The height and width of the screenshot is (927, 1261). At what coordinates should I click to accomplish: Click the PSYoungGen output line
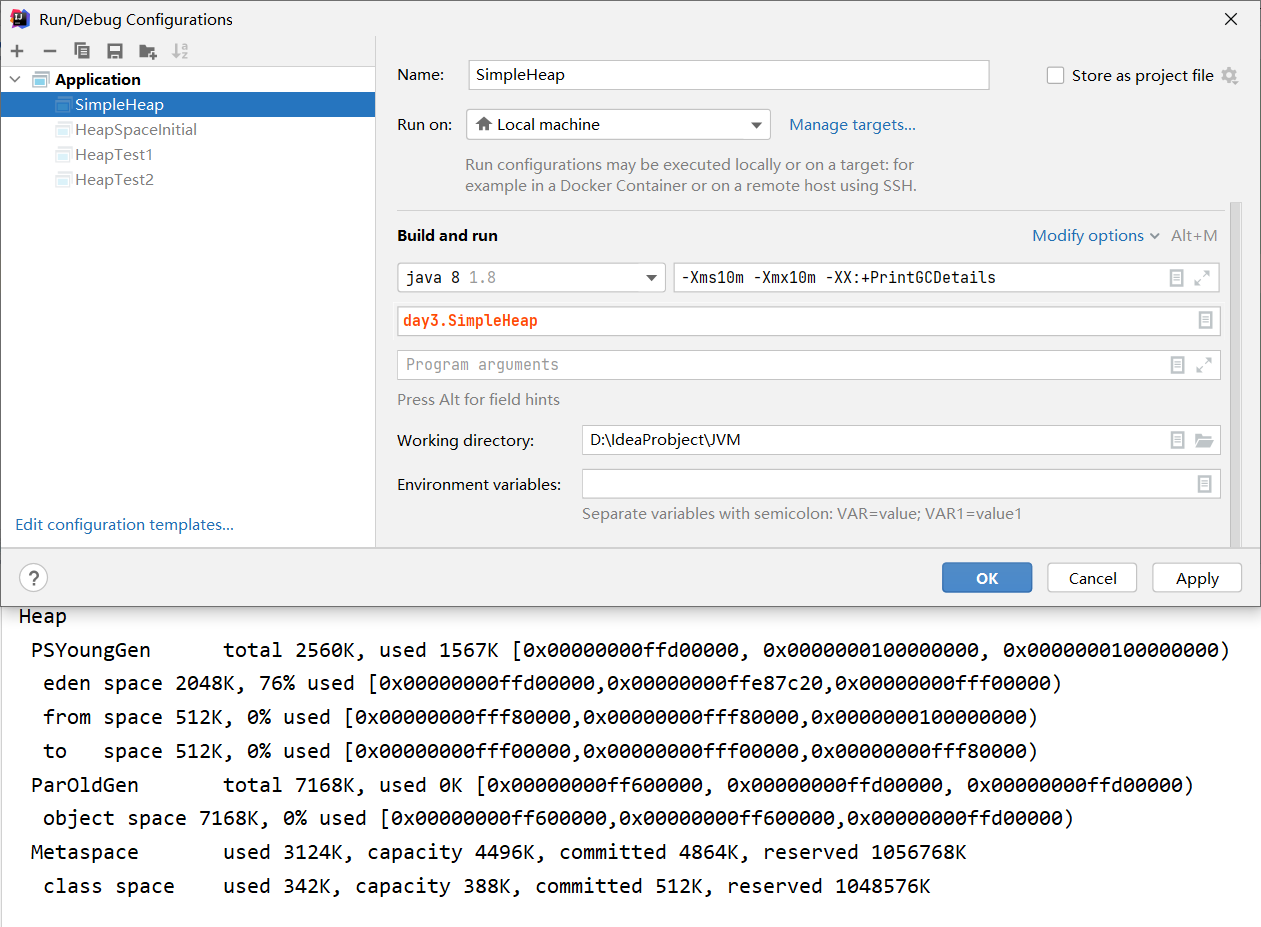(x=630, y=650)
